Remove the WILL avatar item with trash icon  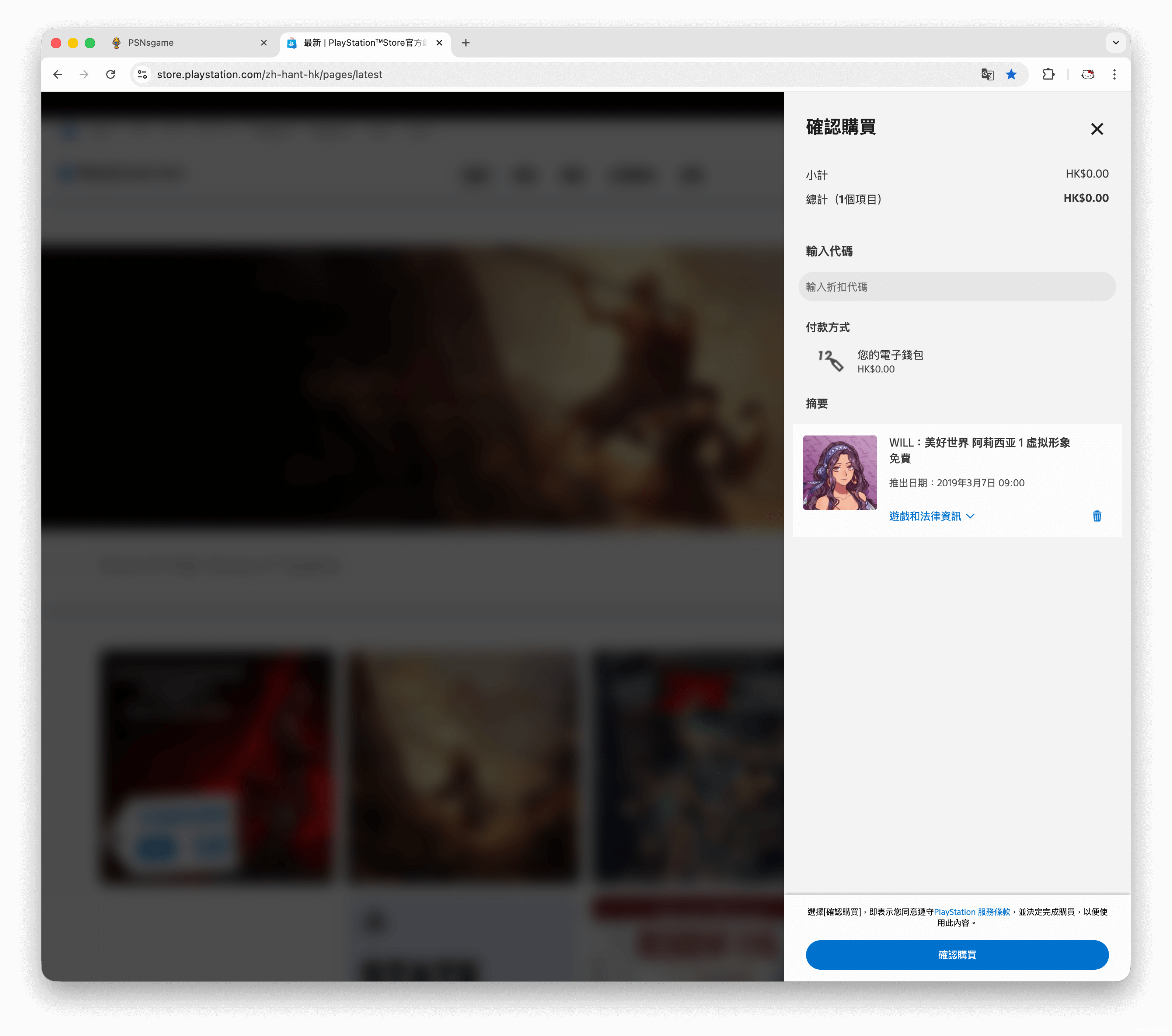click(1096, 516)
